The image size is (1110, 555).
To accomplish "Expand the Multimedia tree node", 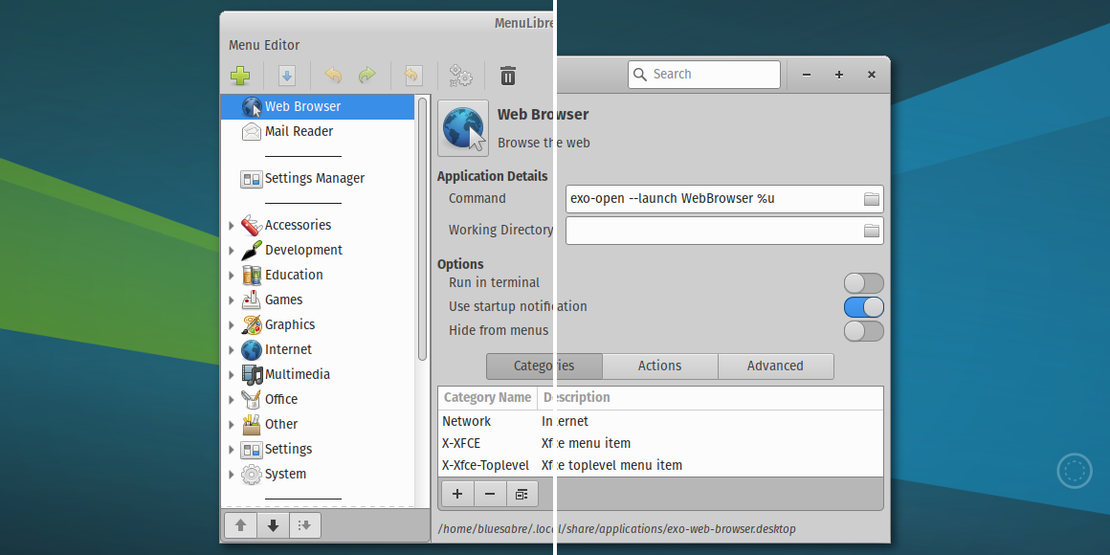I will 231,374.
